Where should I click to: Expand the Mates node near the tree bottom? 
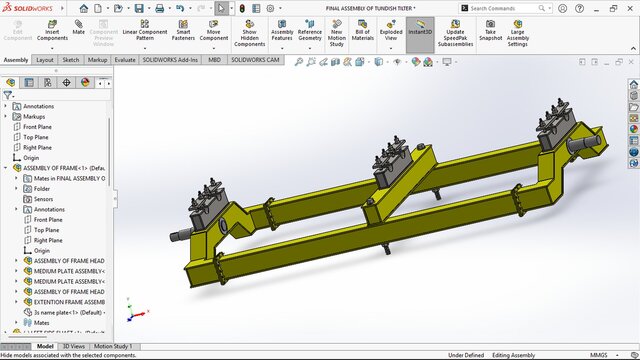pyautogui.click(x=16, y=322)
